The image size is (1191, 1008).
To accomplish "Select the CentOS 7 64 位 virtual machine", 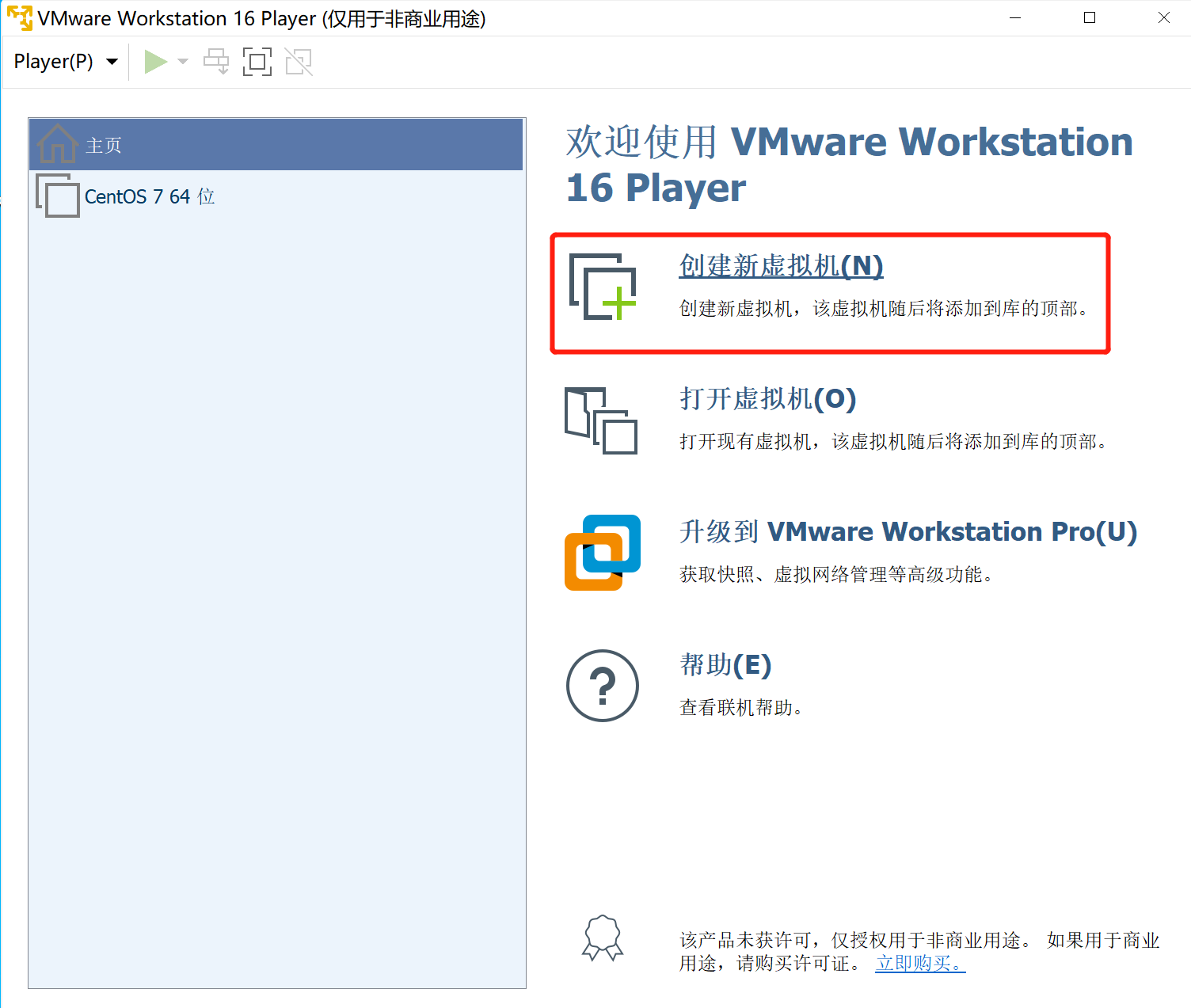I will 276,196.
